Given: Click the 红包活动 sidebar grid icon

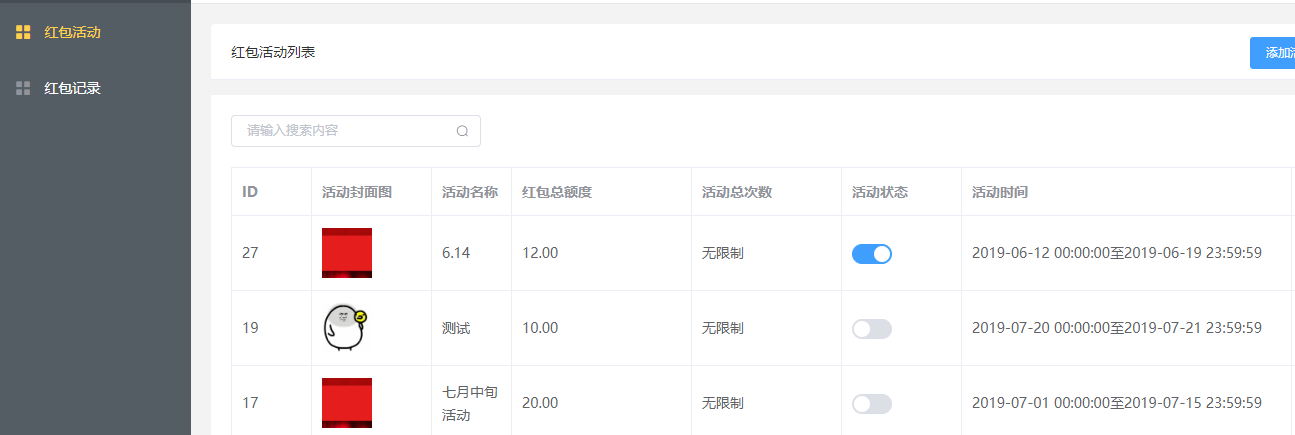Looking at the screenshot, I should pyautogui.click(x=23, y=32).
